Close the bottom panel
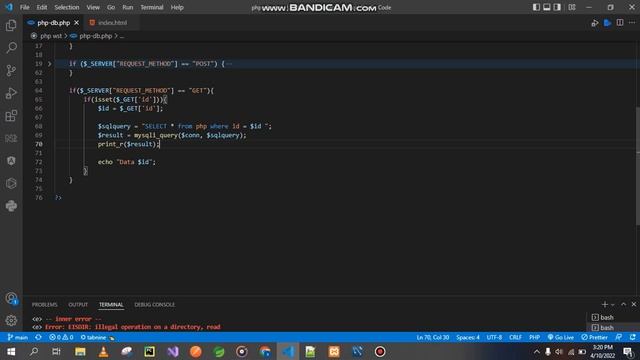This screenshot has width=640, height=360. pyautogui.click(x=633, y=304)
